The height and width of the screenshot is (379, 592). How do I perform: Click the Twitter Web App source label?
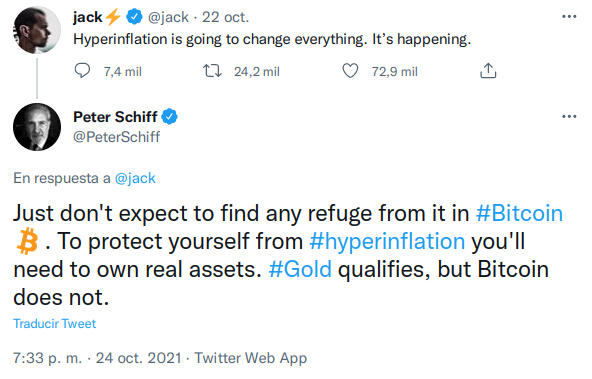(251, 358)
